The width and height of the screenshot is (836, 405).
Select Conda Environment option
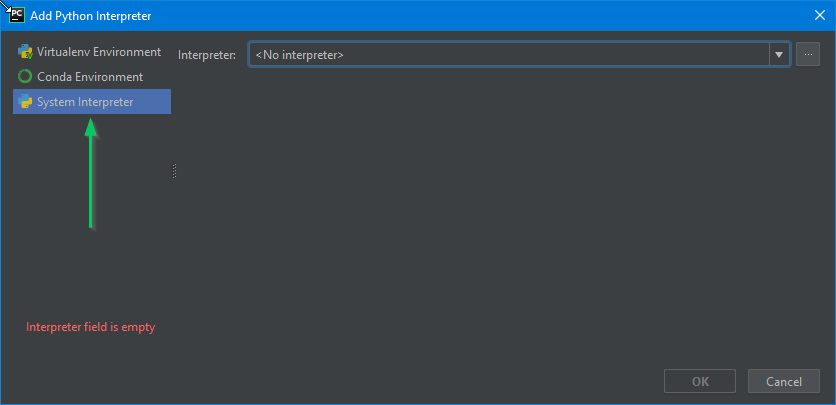92,77
